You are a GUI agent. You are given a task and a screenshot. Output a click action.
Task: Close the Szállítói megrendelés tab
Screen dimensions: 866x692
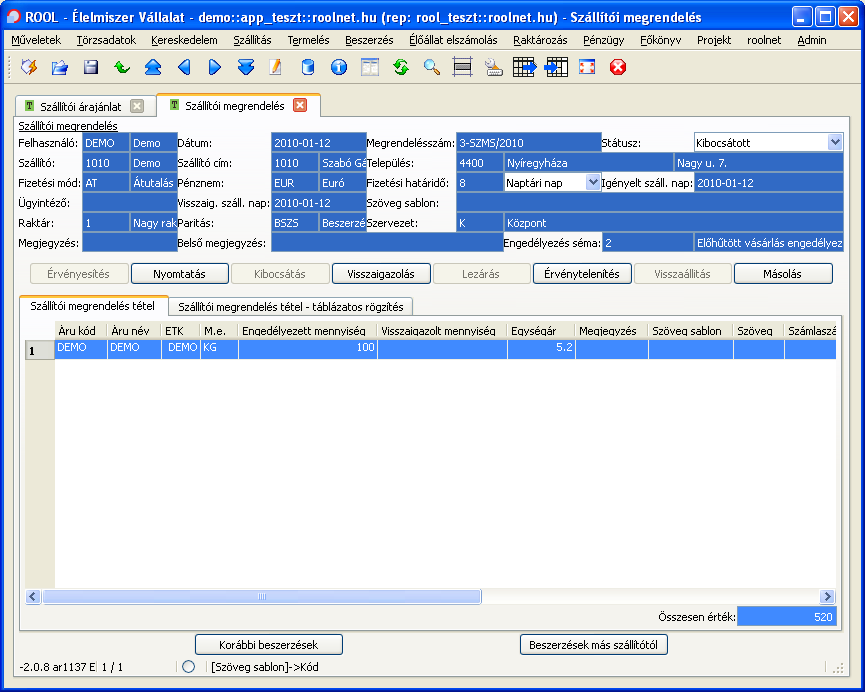(x=300, y=105)
